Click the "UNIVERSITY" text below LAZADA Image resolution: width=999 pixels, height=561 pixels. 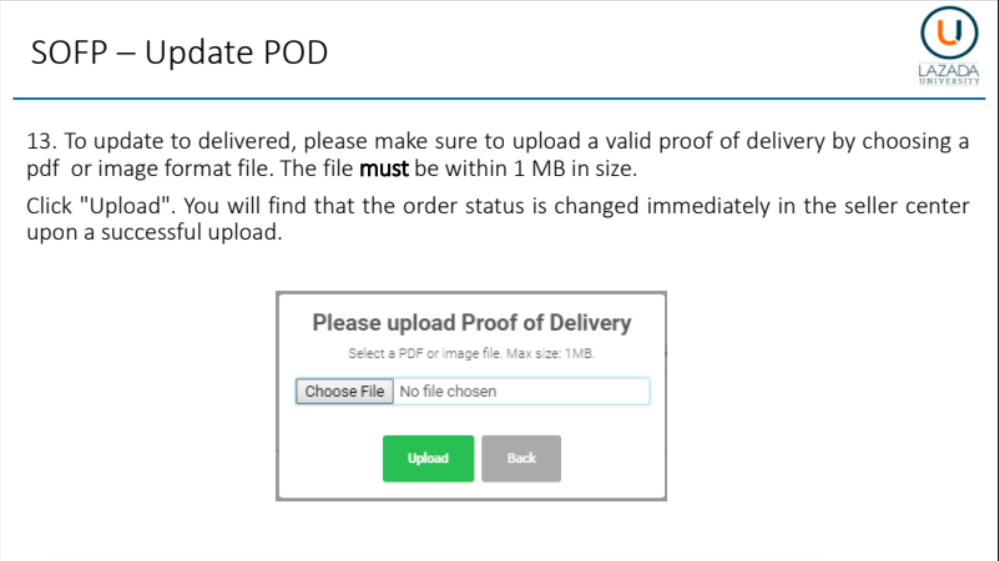click(x=949, y=81)
